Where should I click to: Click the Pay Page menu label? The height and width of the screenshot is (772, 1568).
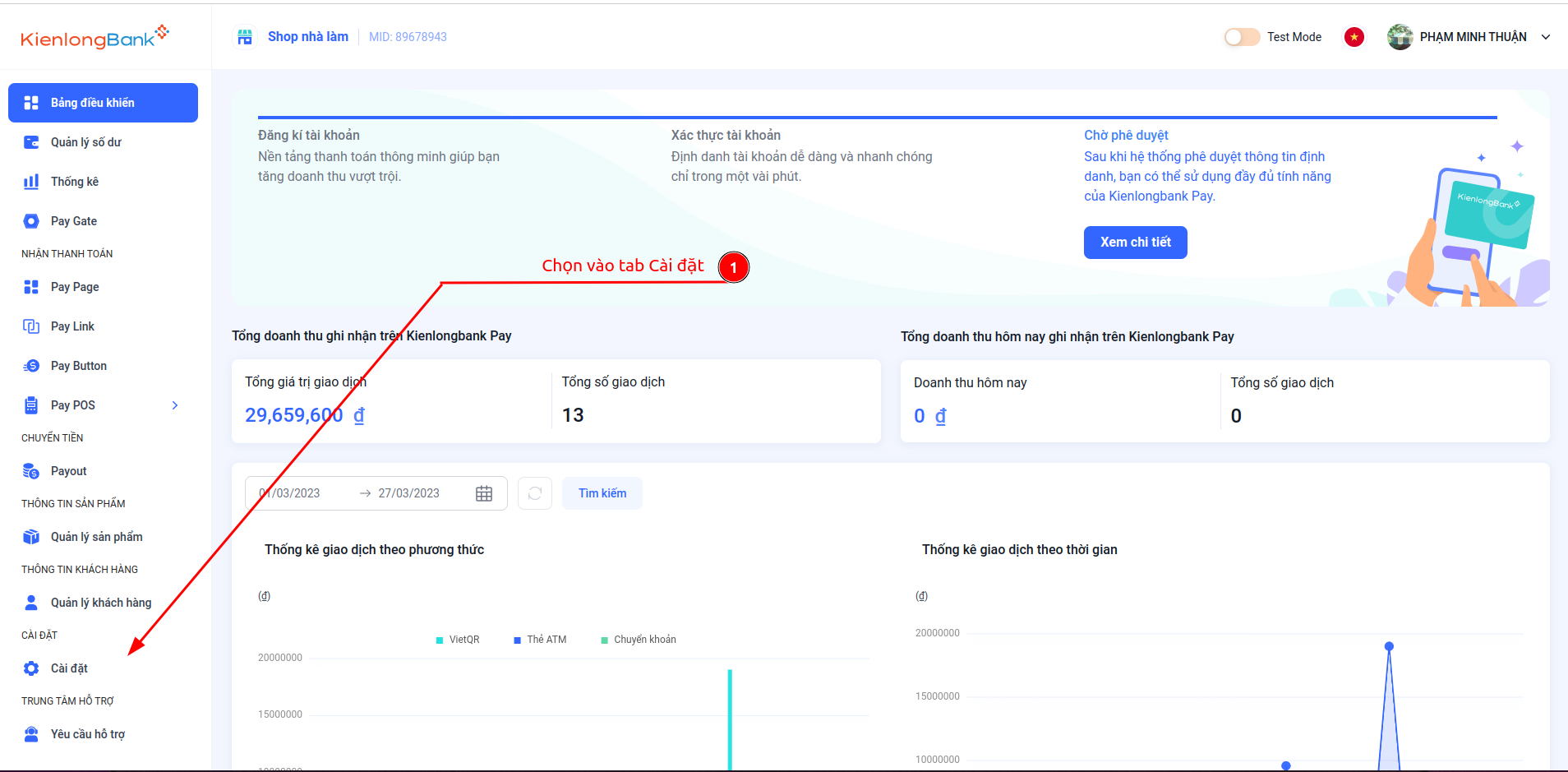point(75,287)
